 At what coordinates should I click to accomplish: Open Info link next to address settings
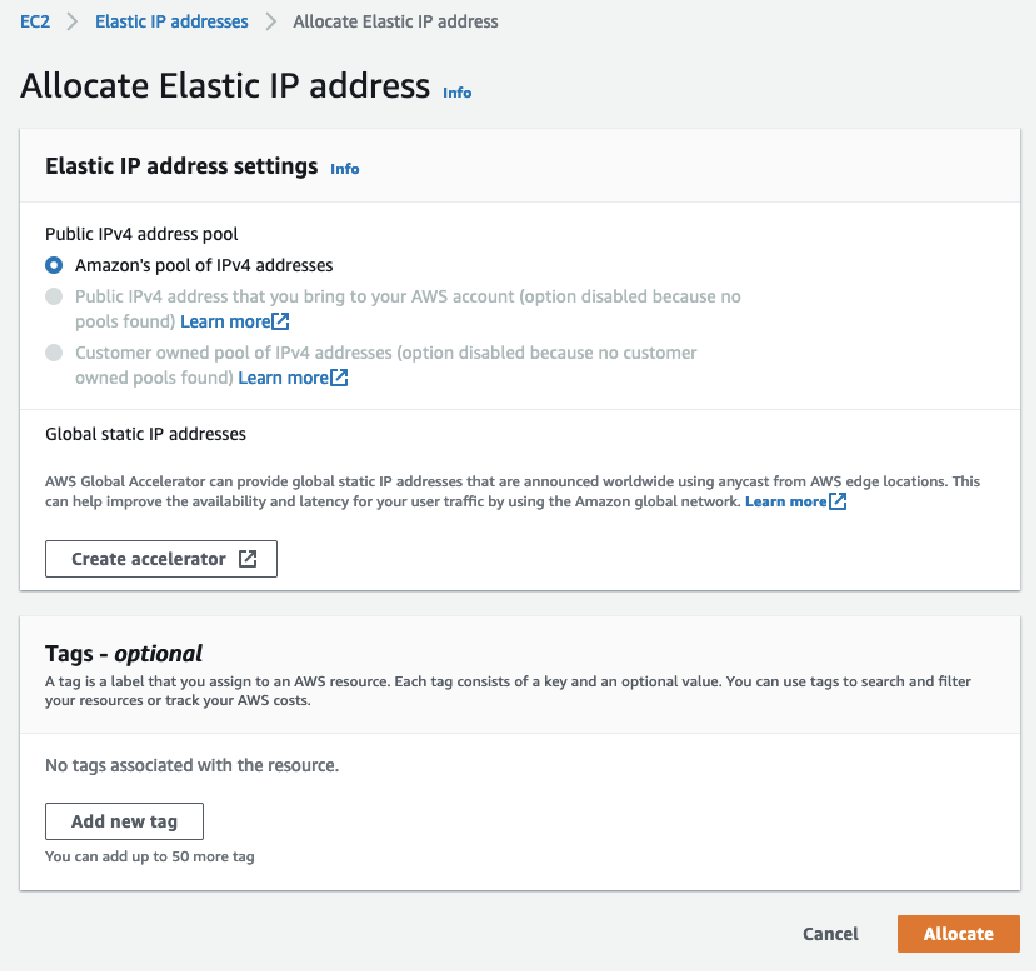pos(344,169)
